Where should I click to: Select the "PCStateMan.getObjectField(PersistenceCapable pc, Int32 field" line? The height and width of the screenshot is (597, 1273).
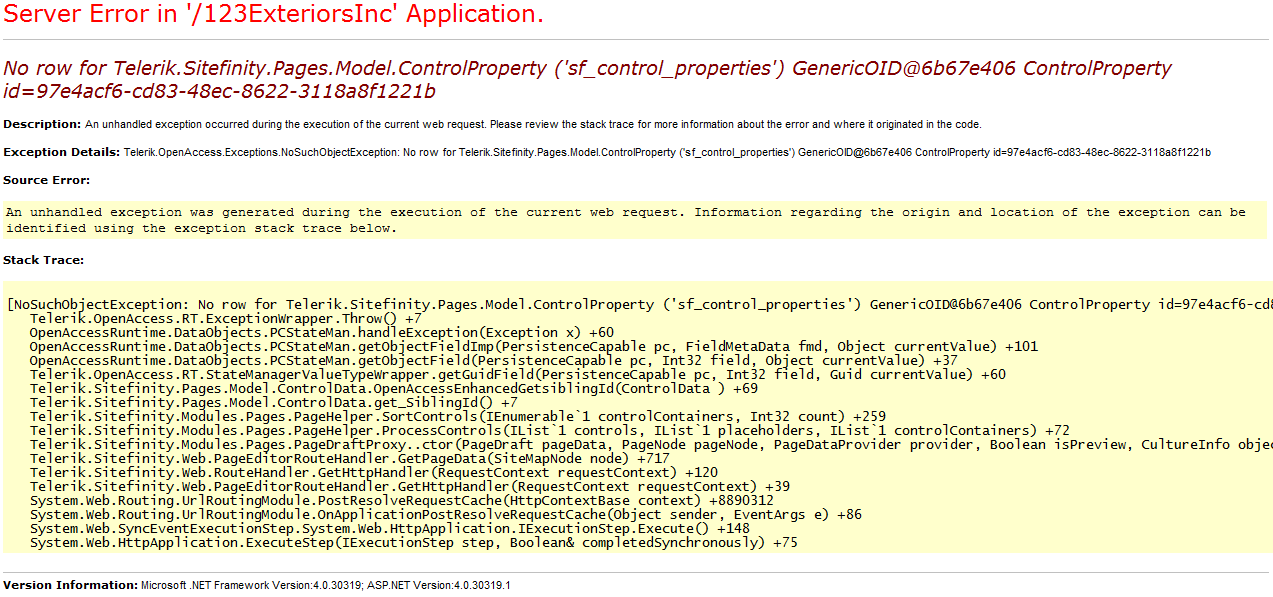tap(494, 360)
